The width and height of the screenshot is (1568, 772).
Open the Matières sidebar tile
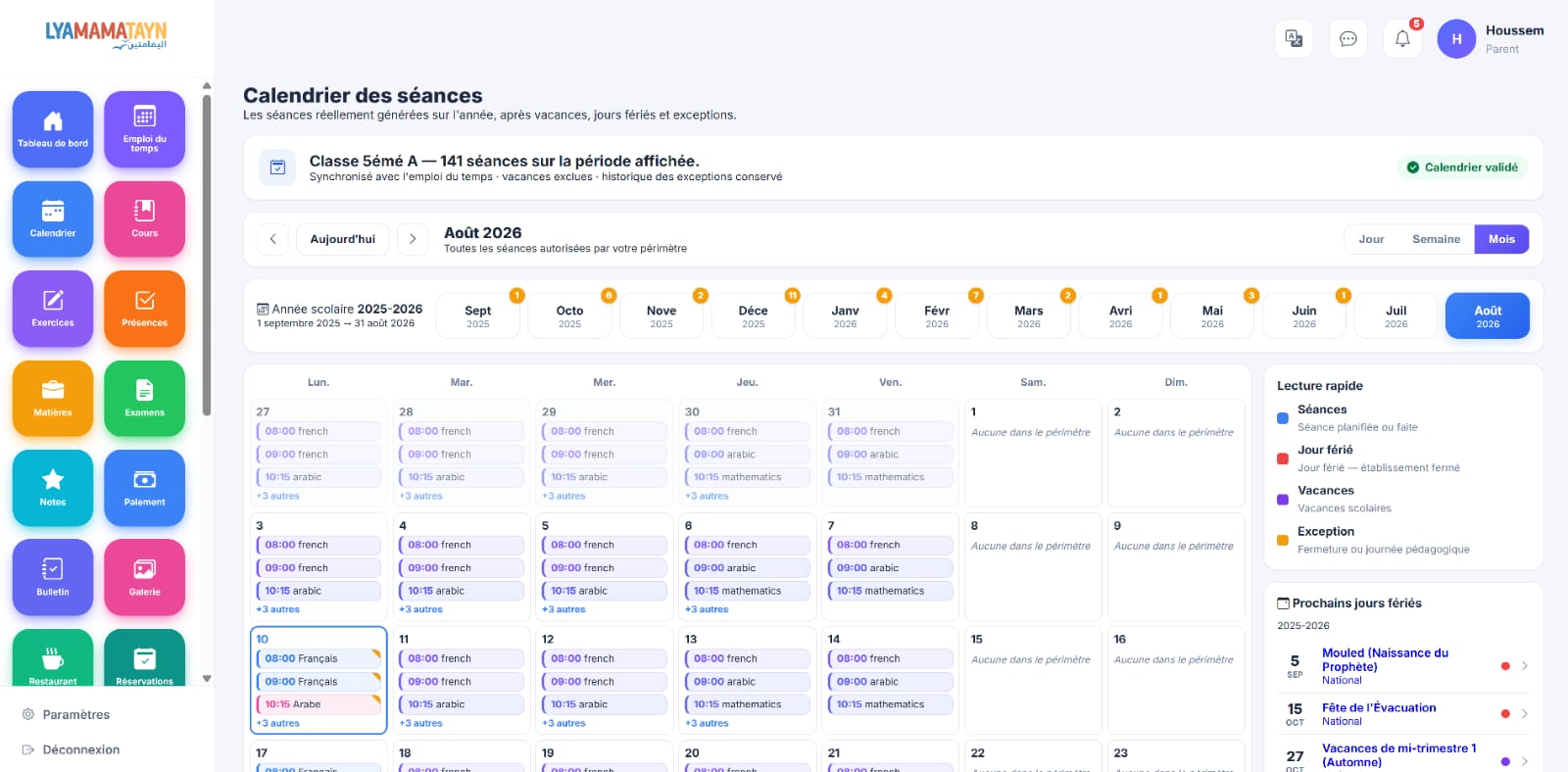53,399
